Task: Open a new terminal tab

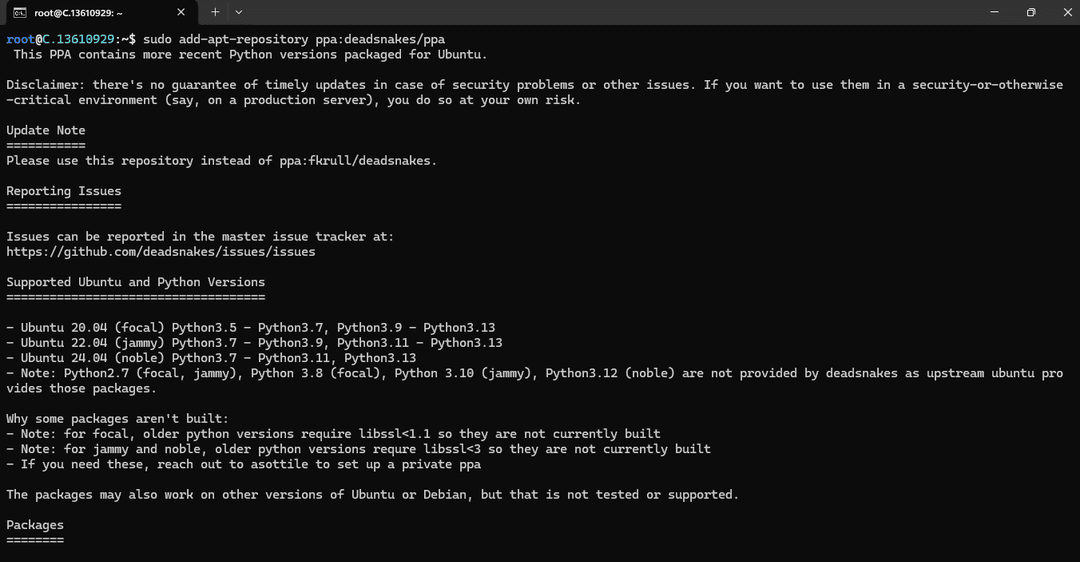Action: point(215,12)
